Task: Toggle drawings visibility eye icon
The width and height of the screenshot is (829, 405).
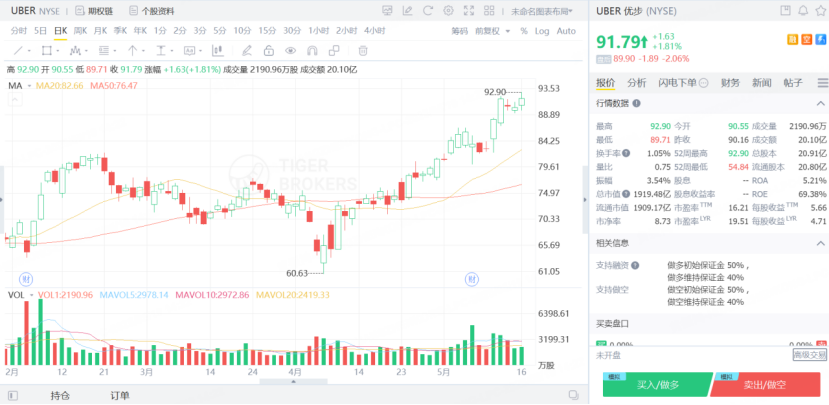Action: 290,51
